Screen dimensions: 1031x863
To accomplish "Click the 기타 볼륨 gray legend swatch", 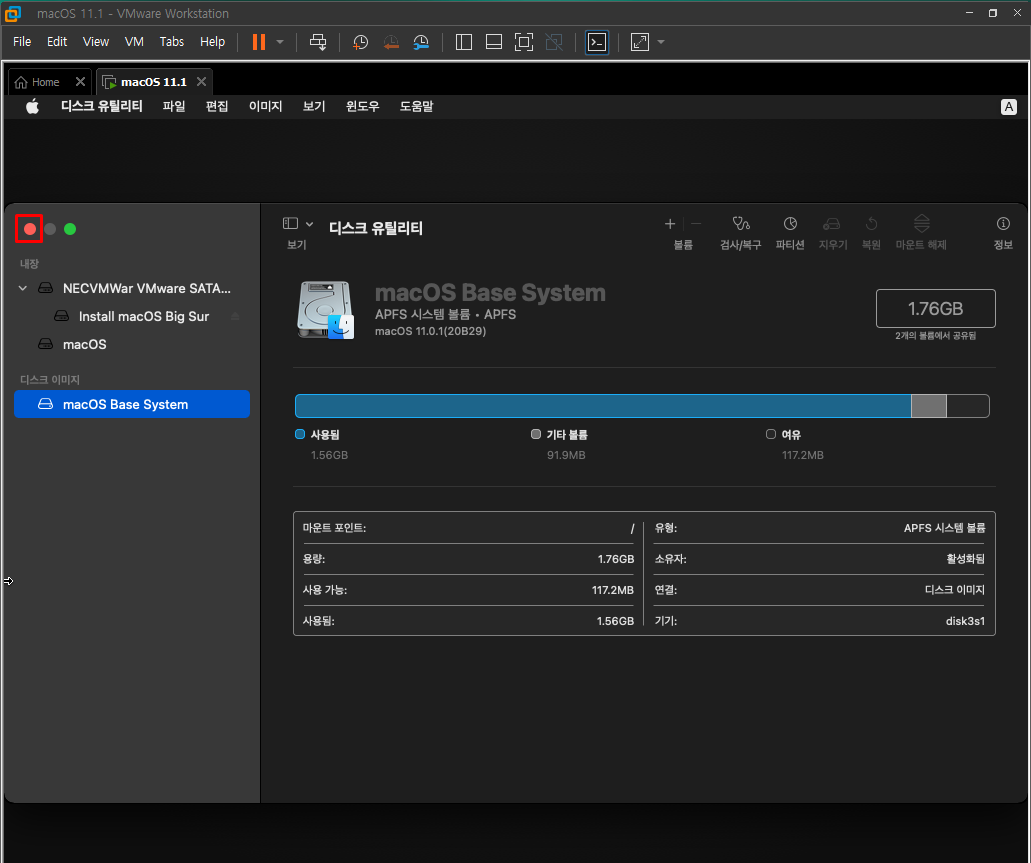I will point(536,434).
